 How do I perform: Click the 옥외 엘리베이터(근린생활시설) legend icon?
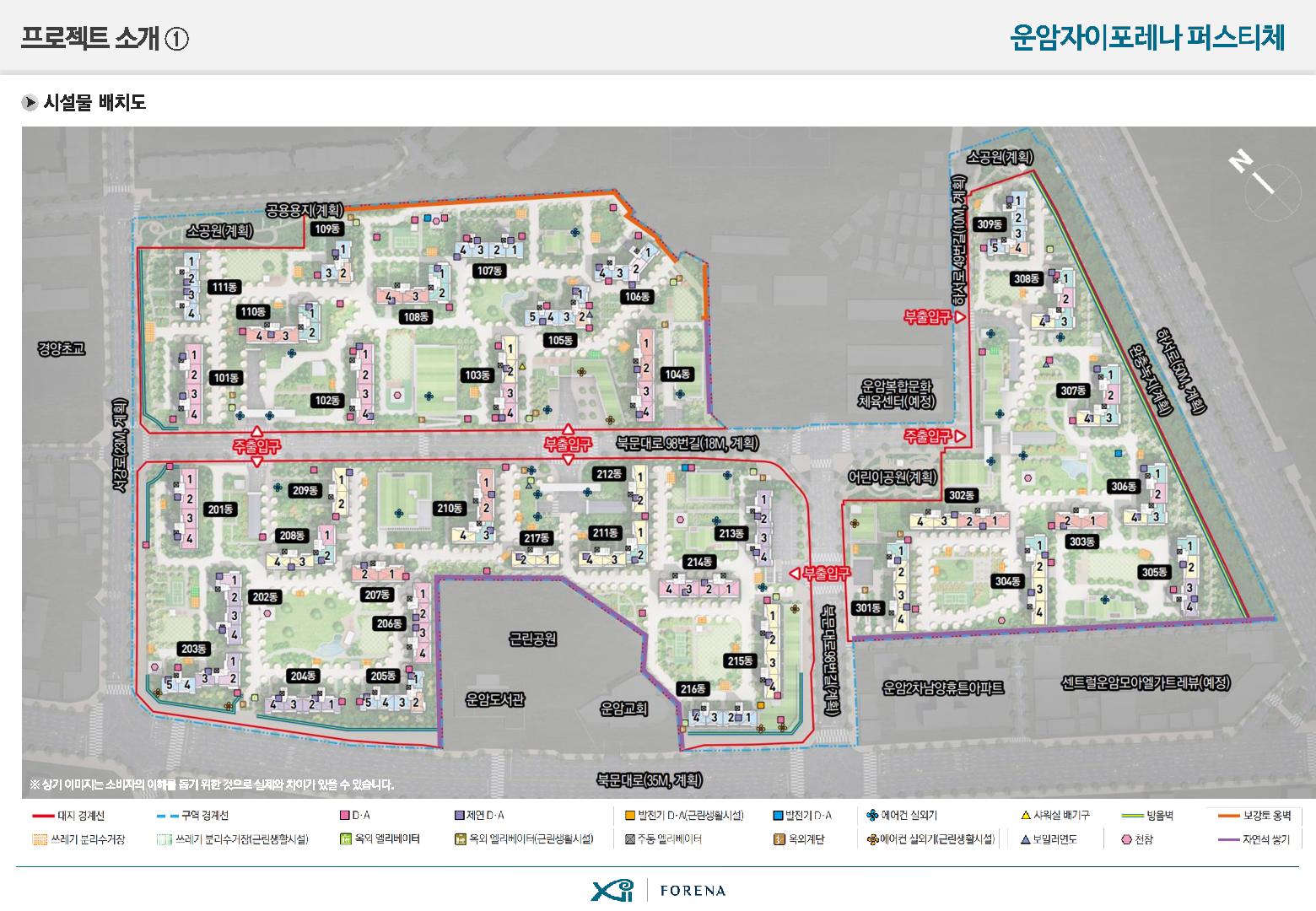[459, 839]
